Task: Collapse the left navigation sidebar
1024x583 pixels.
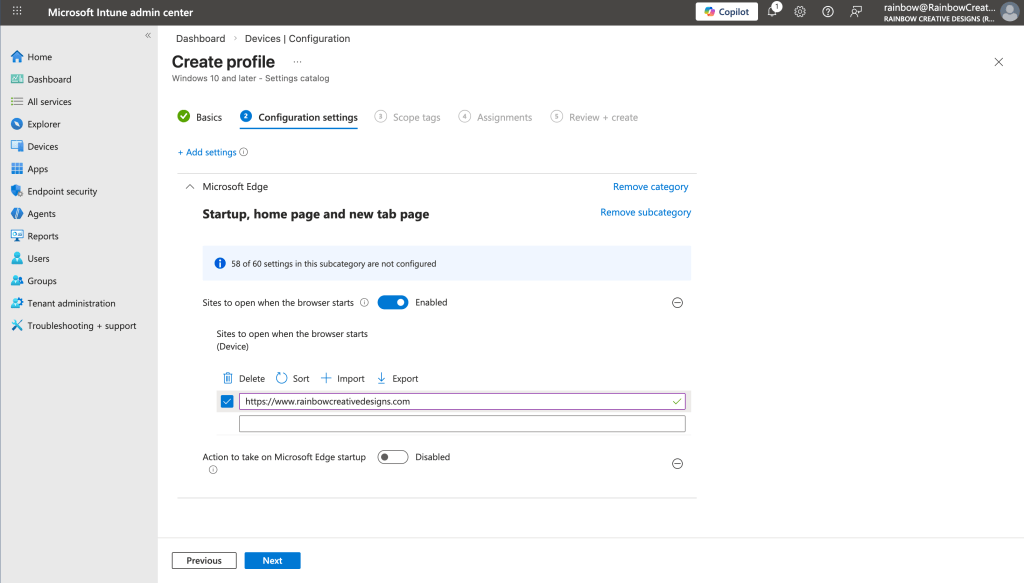Action: click(148, 35)
